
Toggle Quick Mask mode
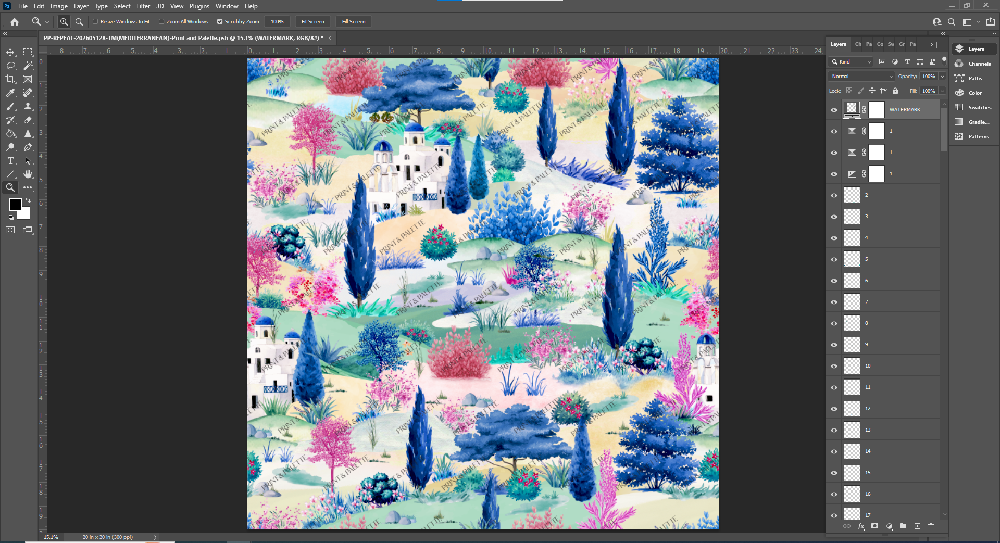point(11,229)
